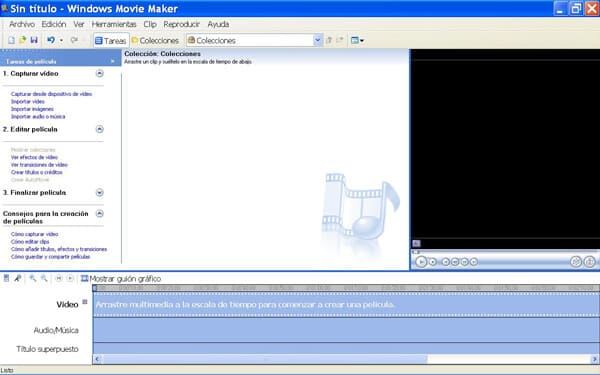
Task: Open Cómo añadir títulos, efectos y transiciones tip
Action: point(59,249)
